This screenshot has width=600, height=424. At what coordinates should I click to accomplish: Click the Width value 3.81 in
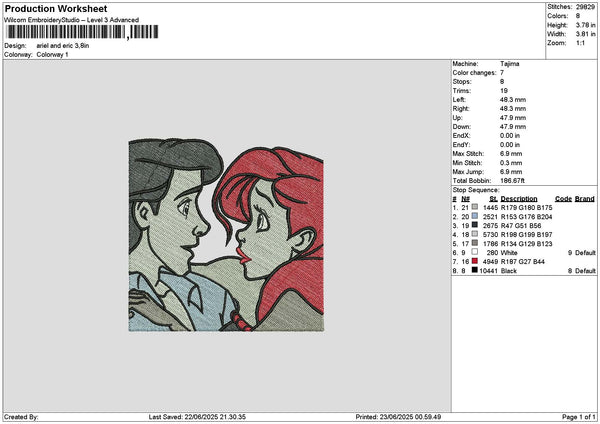tap(585, 34)
